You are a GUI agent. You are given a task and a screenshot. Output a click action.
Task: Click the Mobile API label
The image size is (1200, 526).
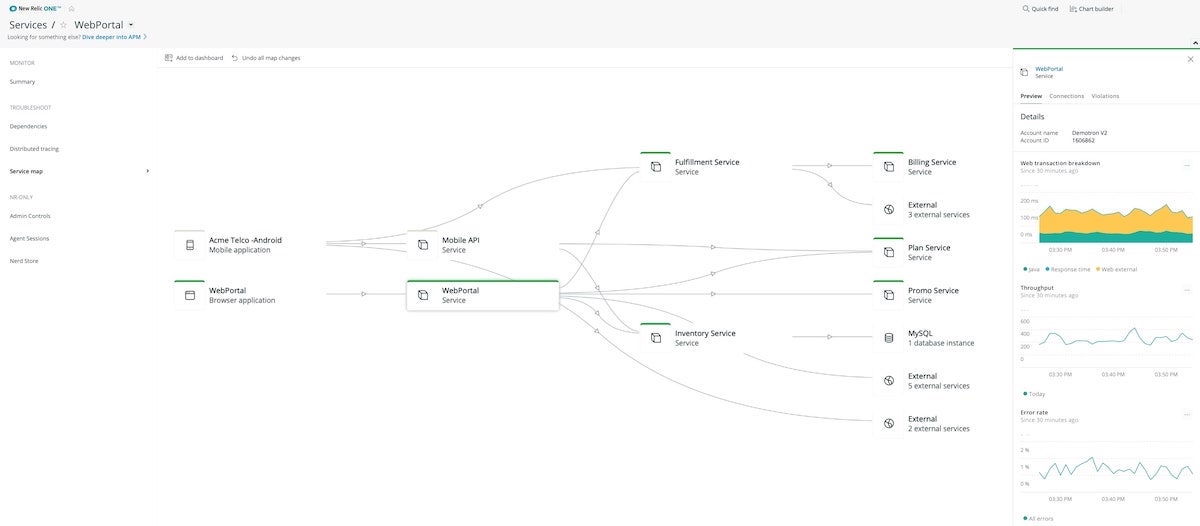tap(461, 240)
